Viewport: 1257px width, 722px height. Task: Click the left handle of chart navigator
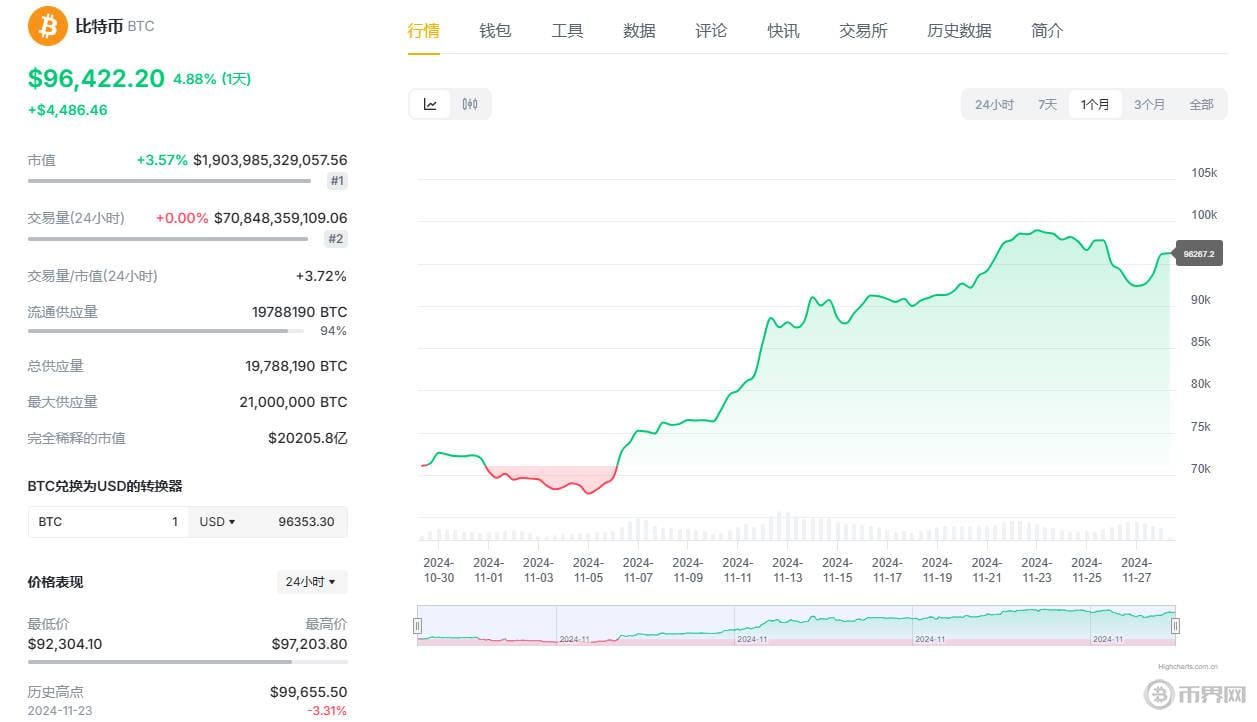point(418,626)
